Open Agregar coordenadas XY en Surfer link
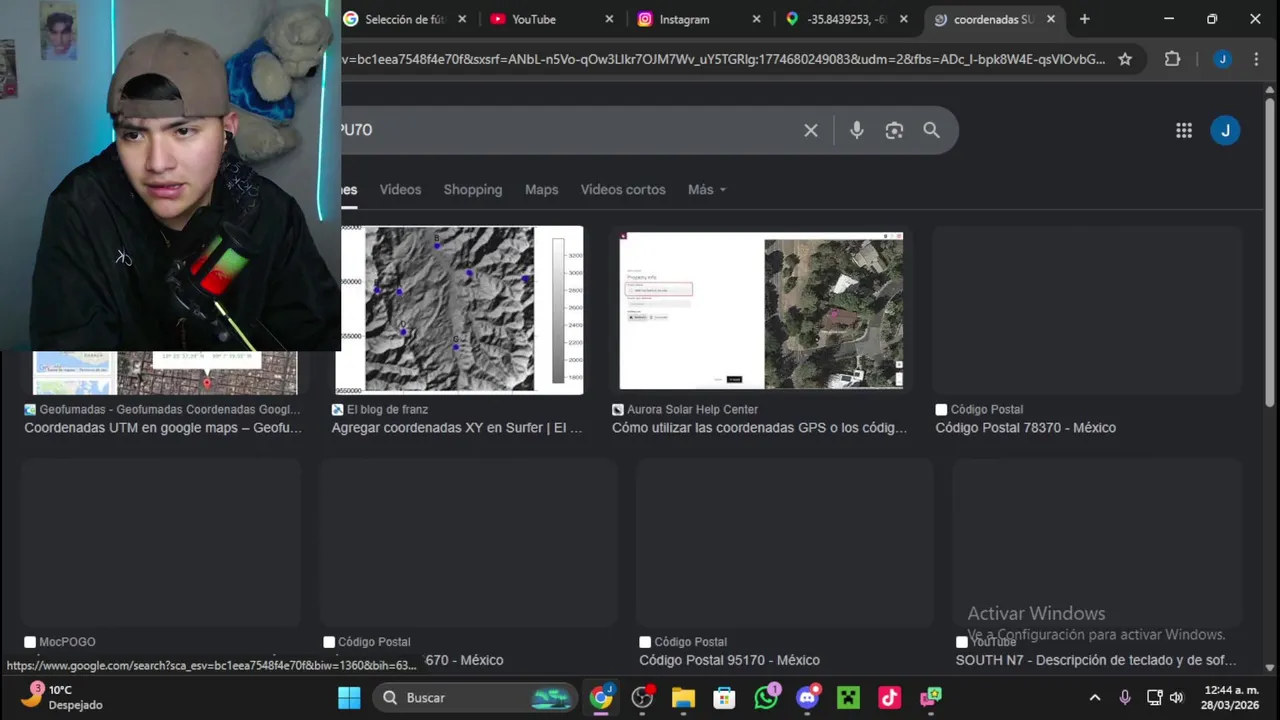This screenshot has height=720, width=1280. click(x=457, y=428)
